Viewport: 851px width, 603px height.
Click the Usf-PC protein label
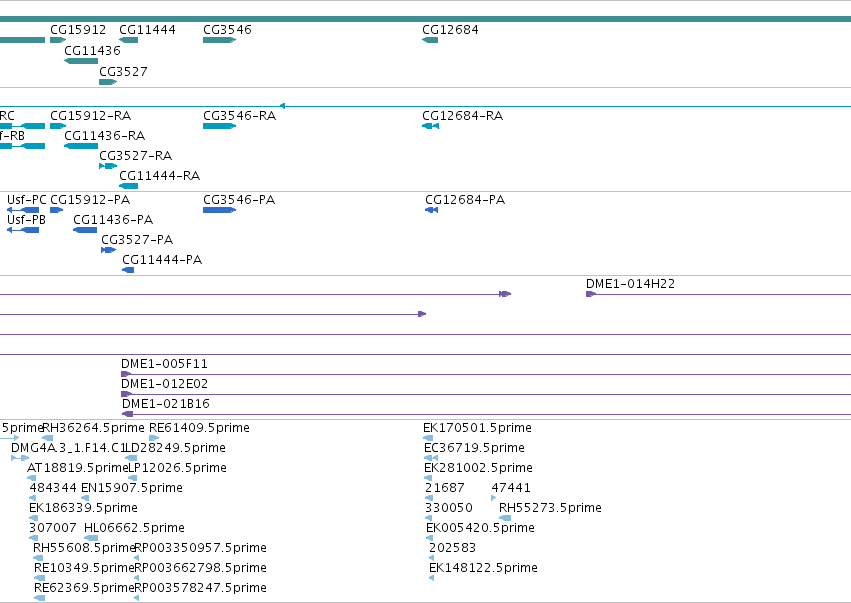27,200
